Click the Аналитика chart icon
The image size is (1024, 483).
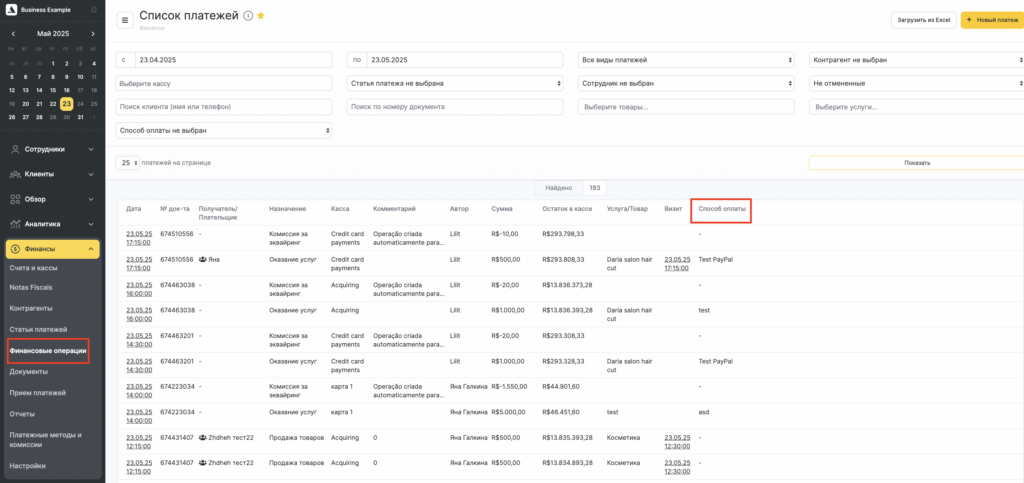(15, 224)
